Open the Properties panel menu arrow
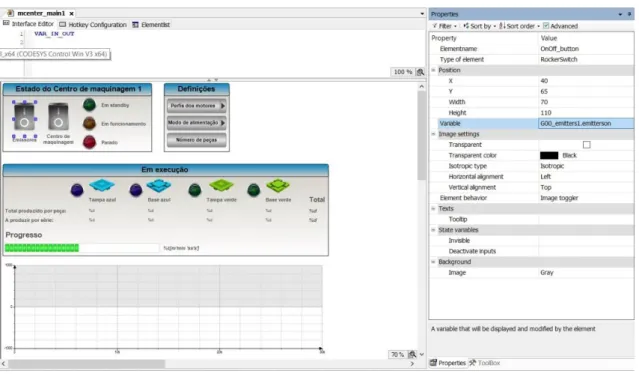 click(620, 14)
